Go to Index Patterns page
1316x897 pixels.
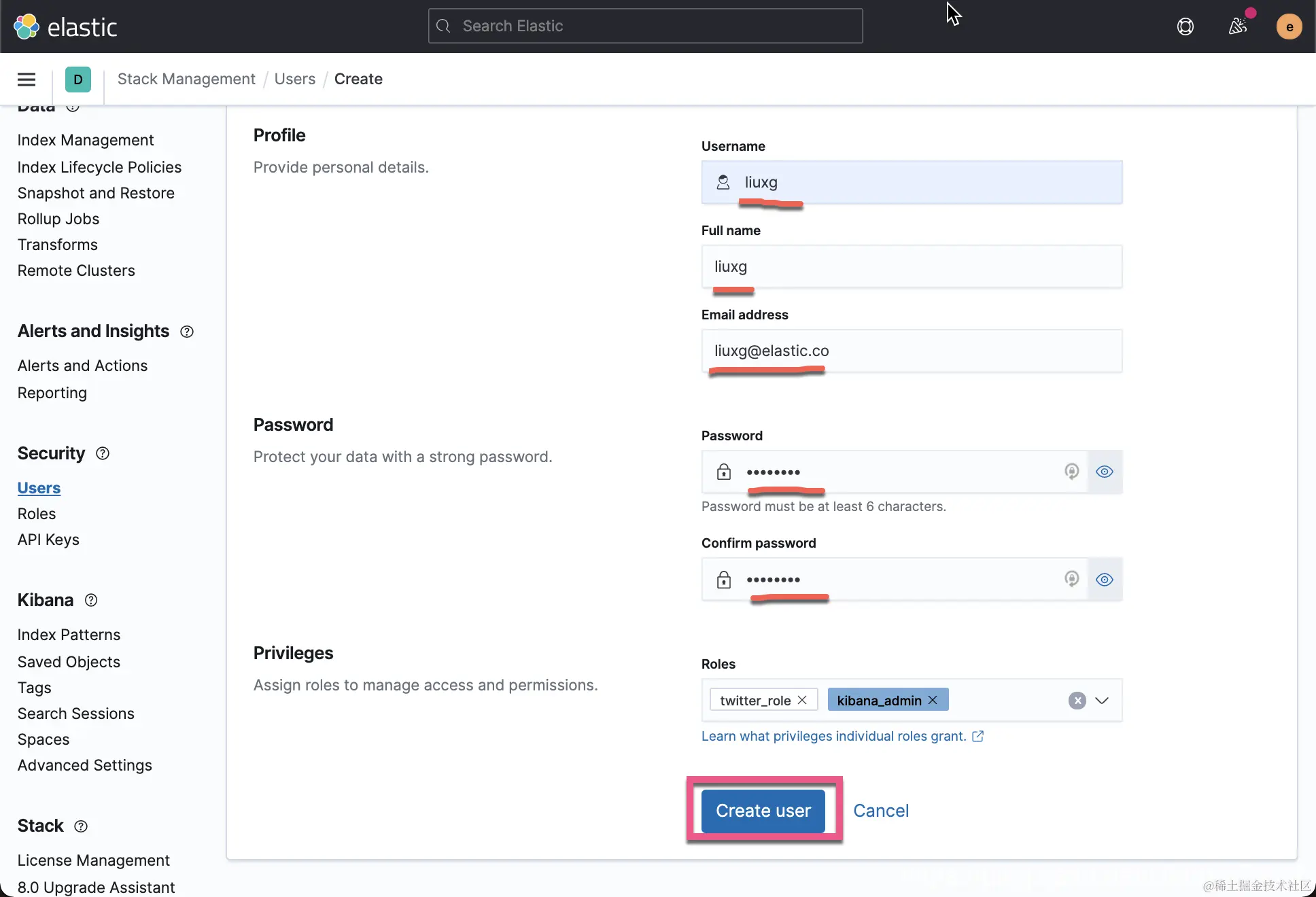(69, 635)
